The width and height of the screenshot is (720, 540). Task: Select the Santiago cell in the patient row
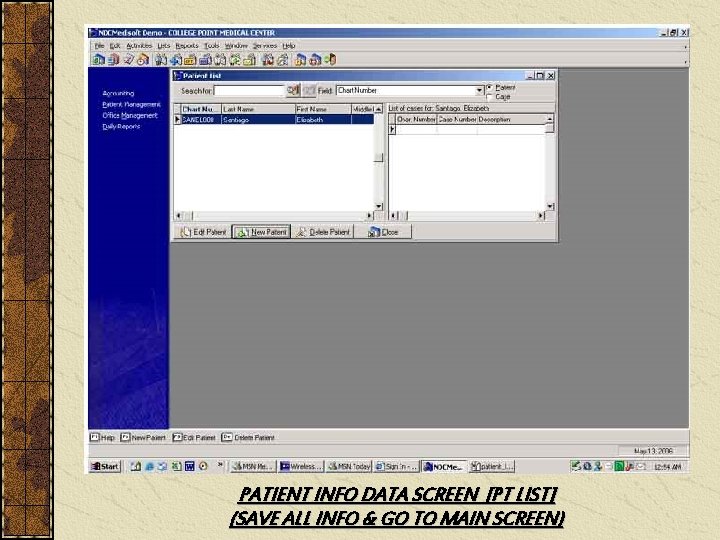(x=259, y=120)
